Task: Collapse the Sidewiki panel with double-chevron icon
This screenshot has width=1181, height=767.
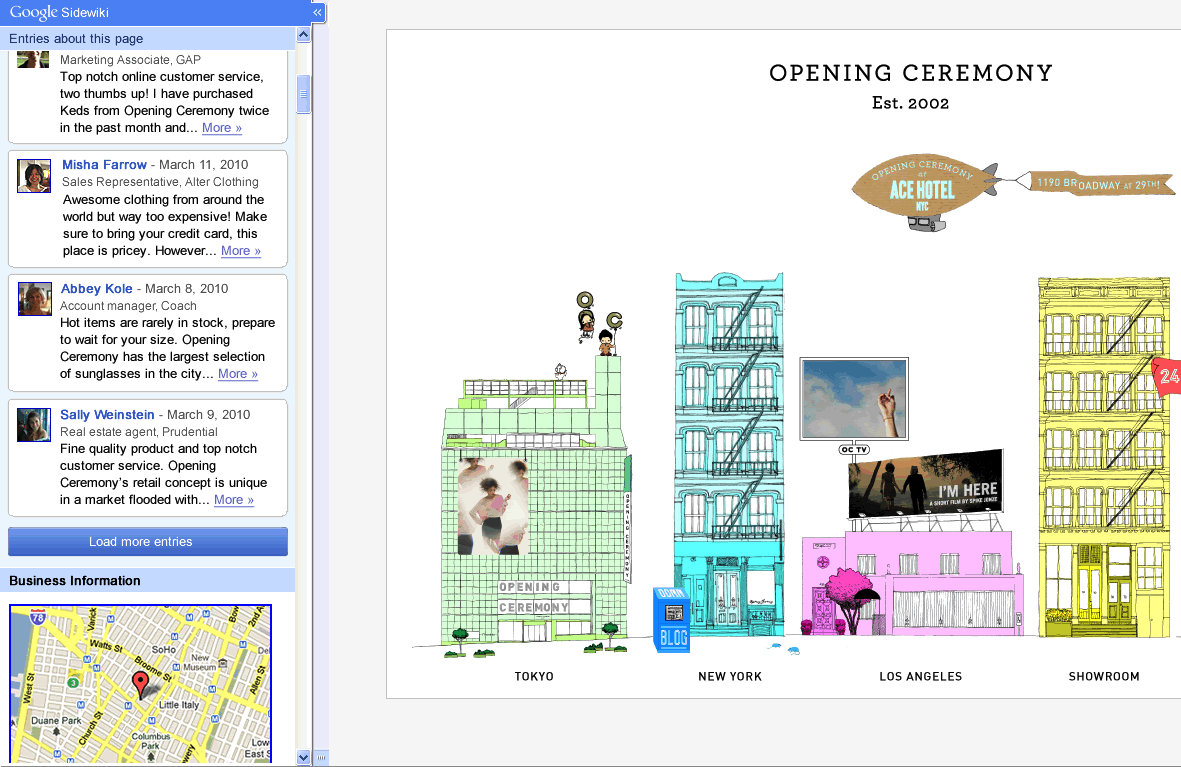Action: [x=317, y=12]
